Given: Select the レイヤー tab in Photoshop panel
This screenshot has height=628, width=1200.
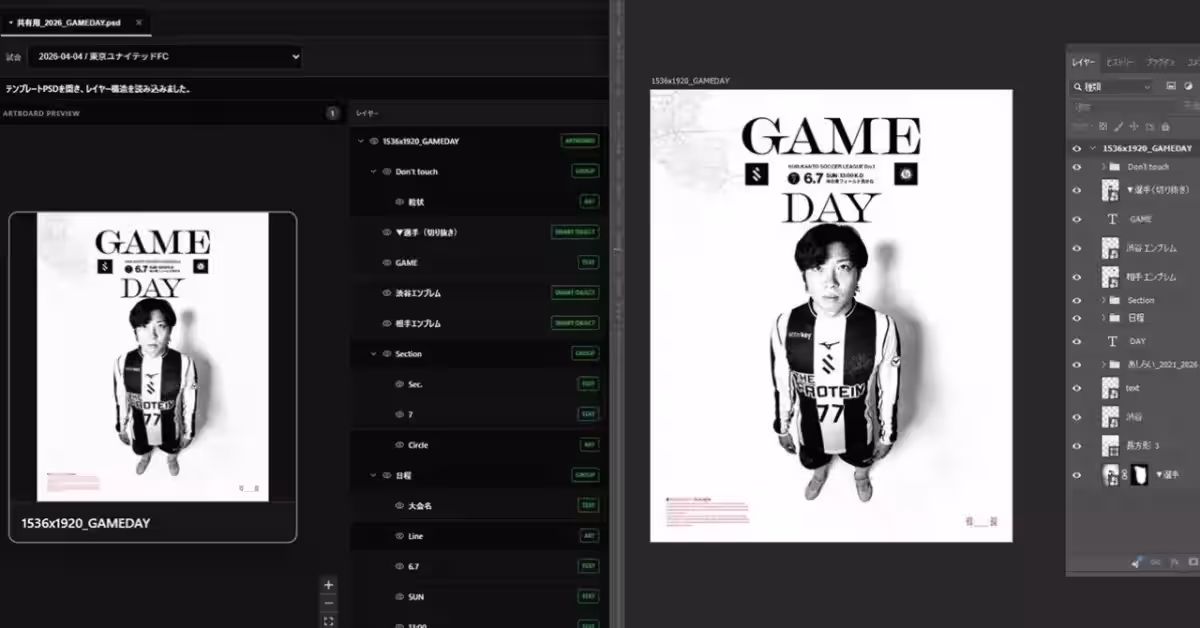Looking at the screenshot, I should (1084, 62).
